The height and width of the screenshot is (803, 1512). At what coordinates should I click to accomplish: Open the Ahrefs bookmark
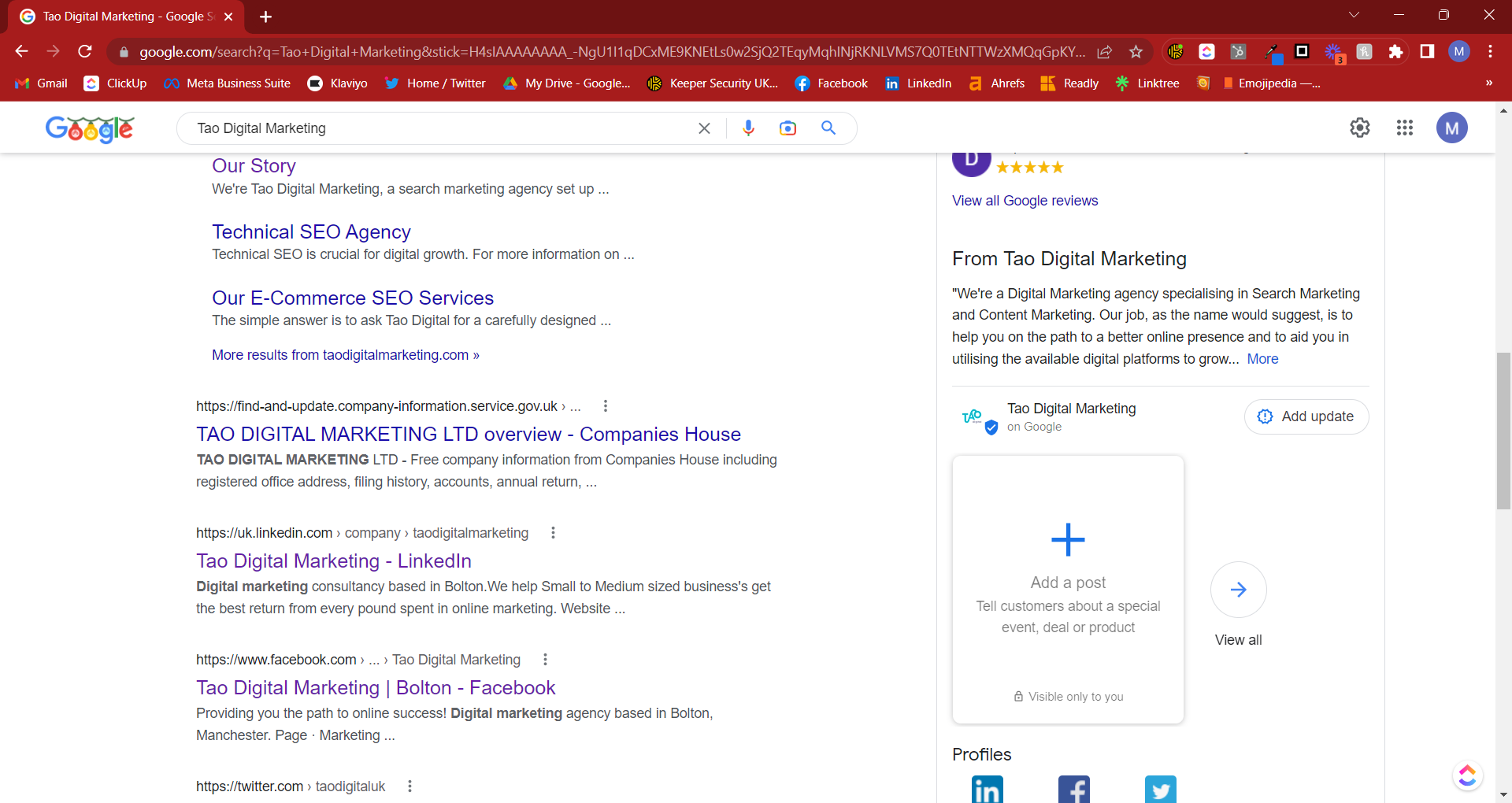(996, 83)
